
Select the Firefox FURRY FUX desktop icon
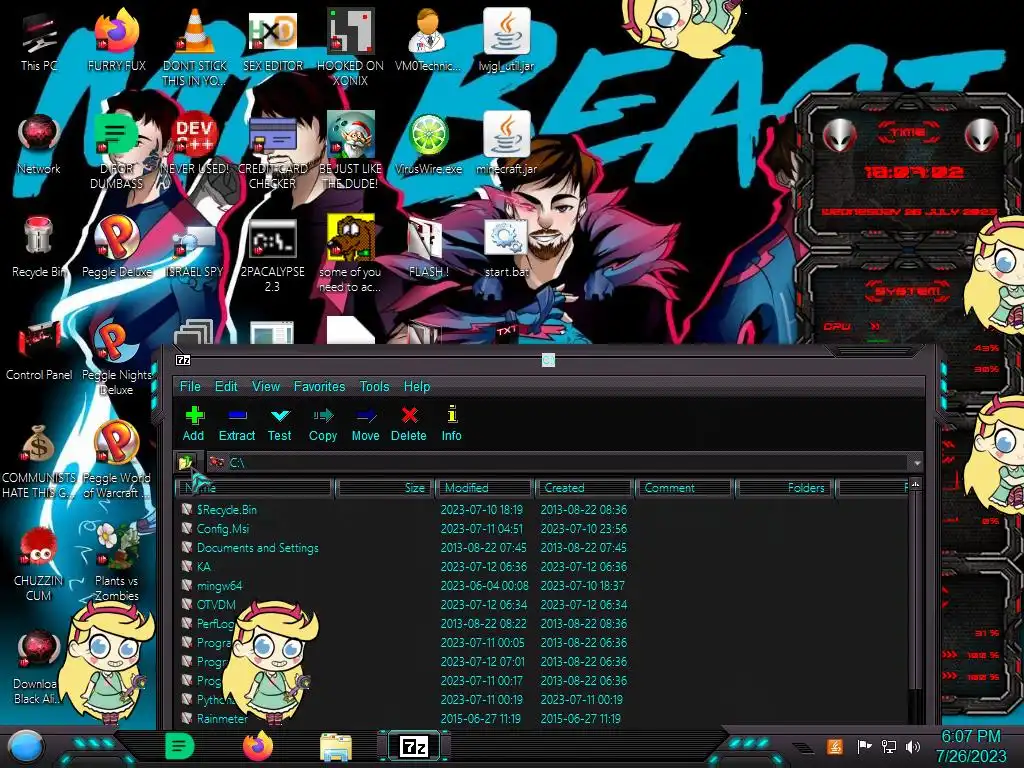point(116,40)
